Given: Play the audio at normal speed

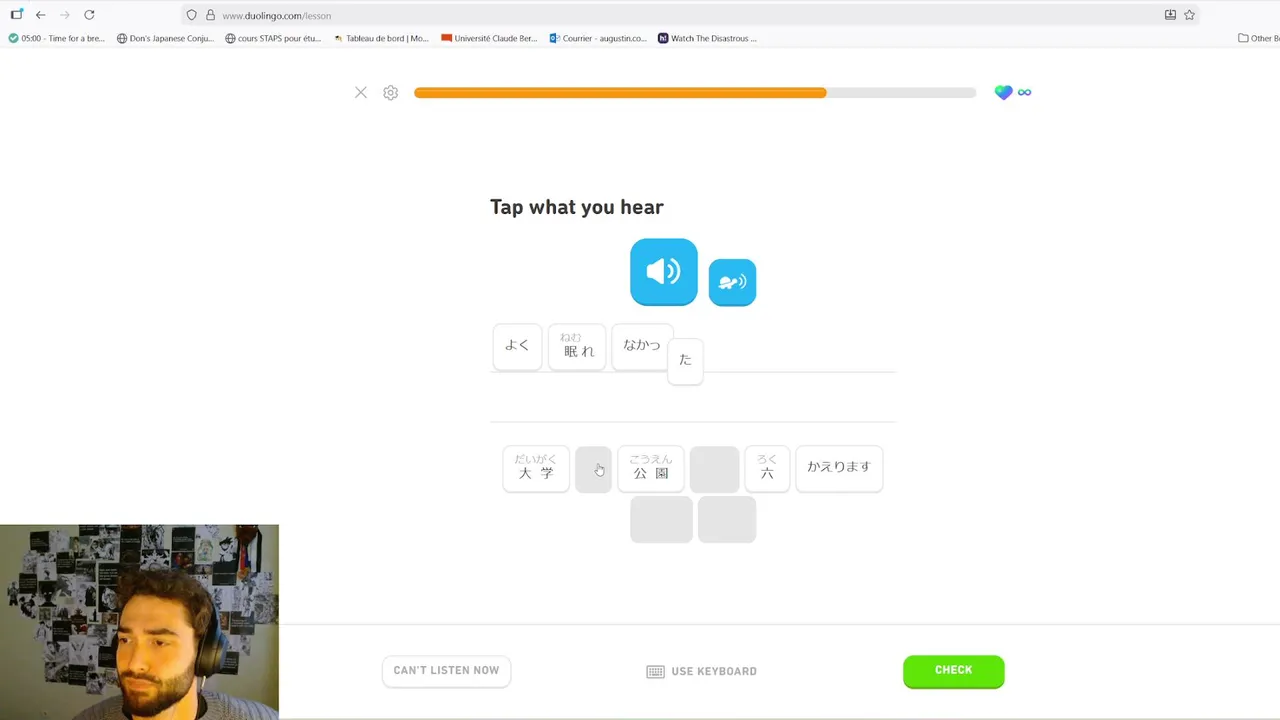Looking at the screenshot, I should pyautogui.click(x=664, y=271).
